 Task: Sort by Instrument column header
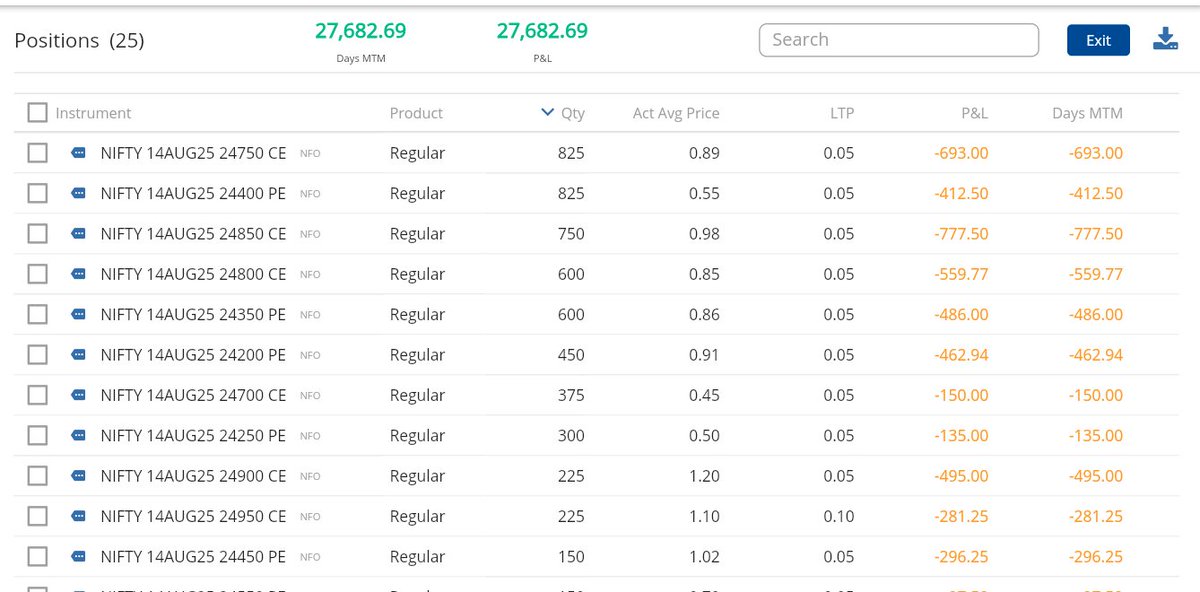(x=93, y=113)
